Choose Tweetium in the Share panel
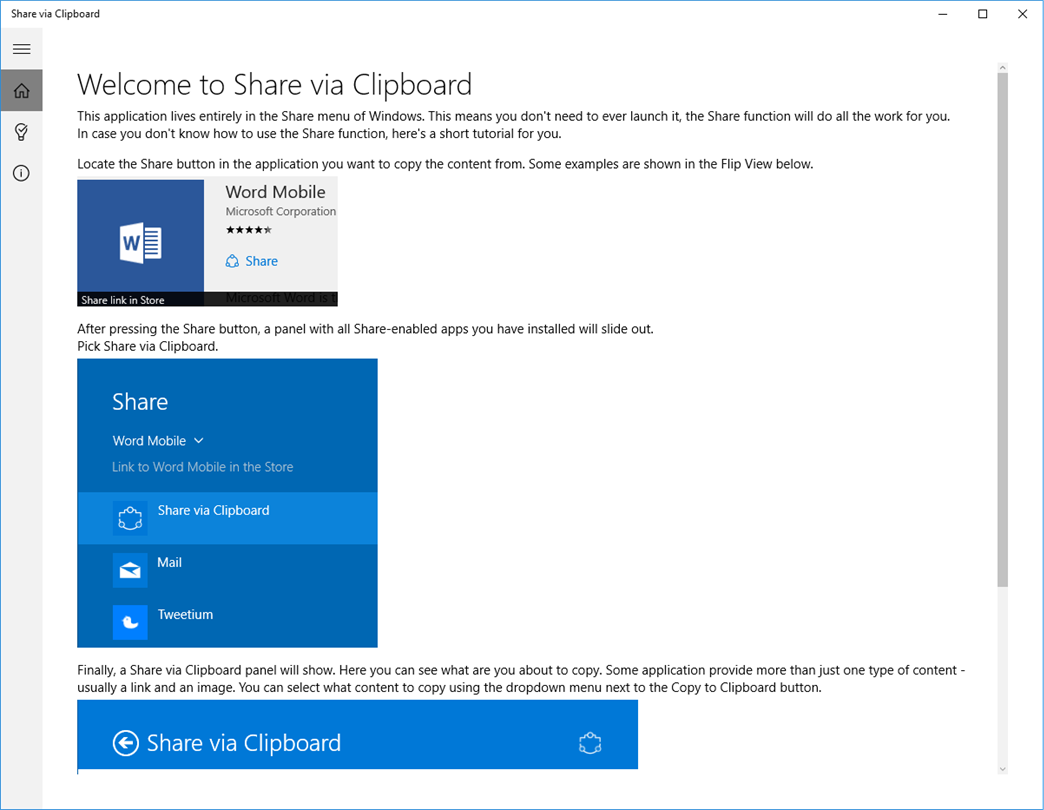The height and width of the screenshot is (810, 1044). 227,622
